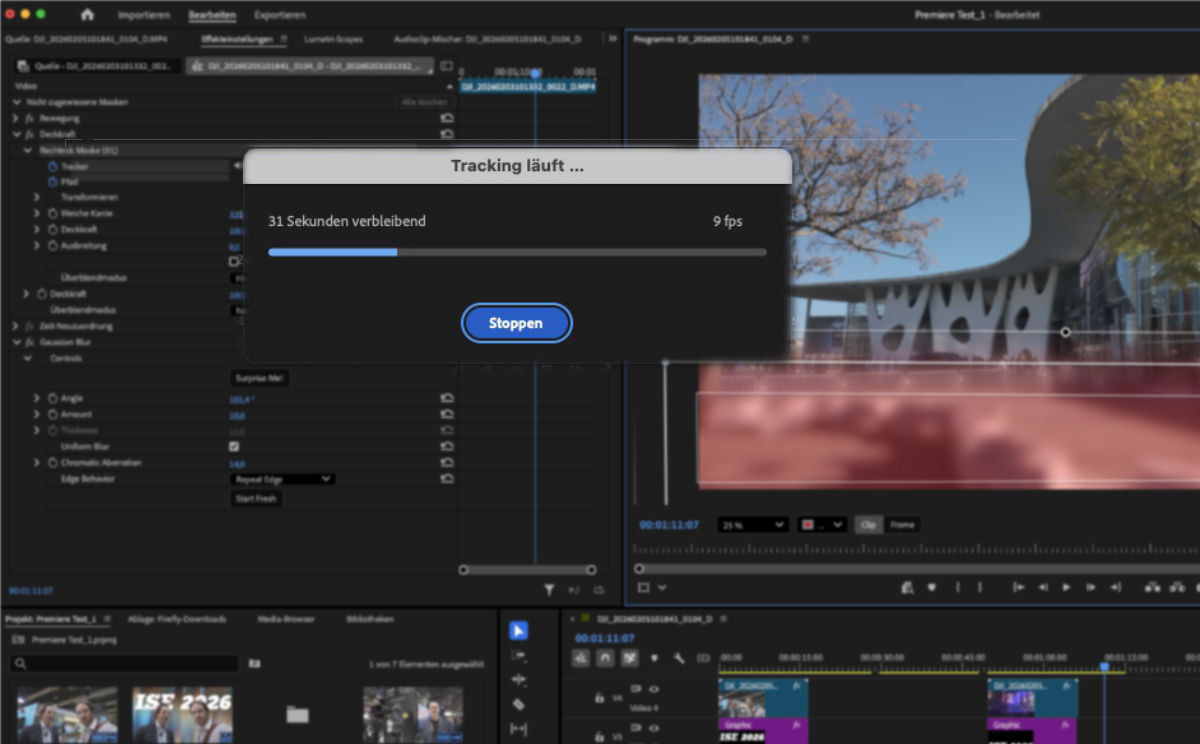Expand the Weiche Kante parameter
Screen dimensions: 1200x744
(x=37, y=214)
